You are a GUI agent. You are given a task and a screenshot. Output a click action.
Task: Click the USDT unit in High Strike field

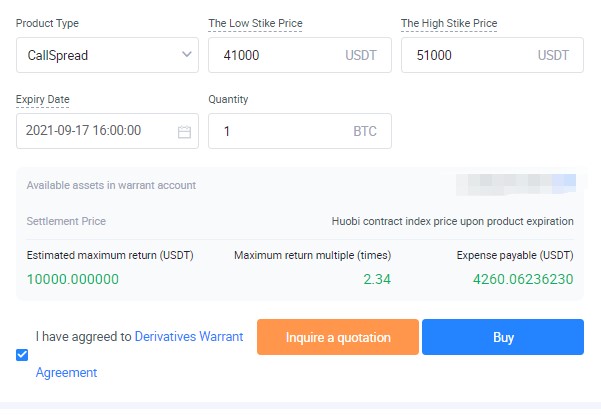(x=553, y=55)
